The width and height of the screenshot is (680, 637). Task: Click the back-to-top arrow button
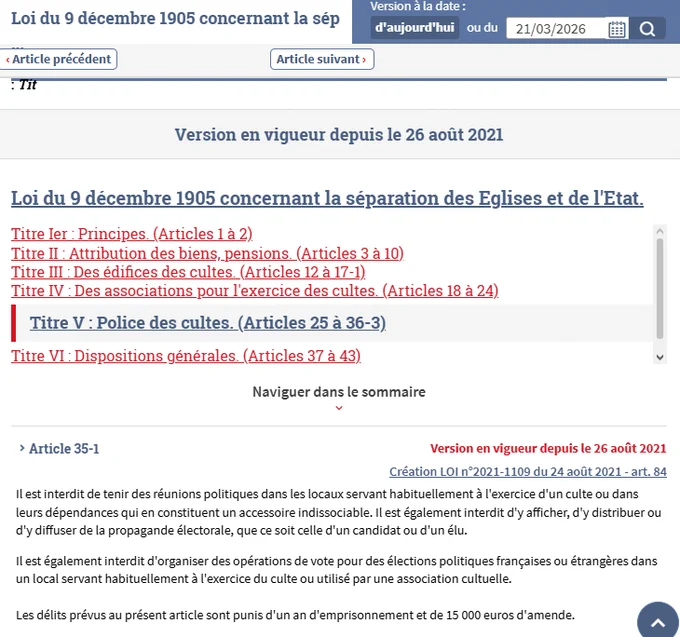[658, 622]
